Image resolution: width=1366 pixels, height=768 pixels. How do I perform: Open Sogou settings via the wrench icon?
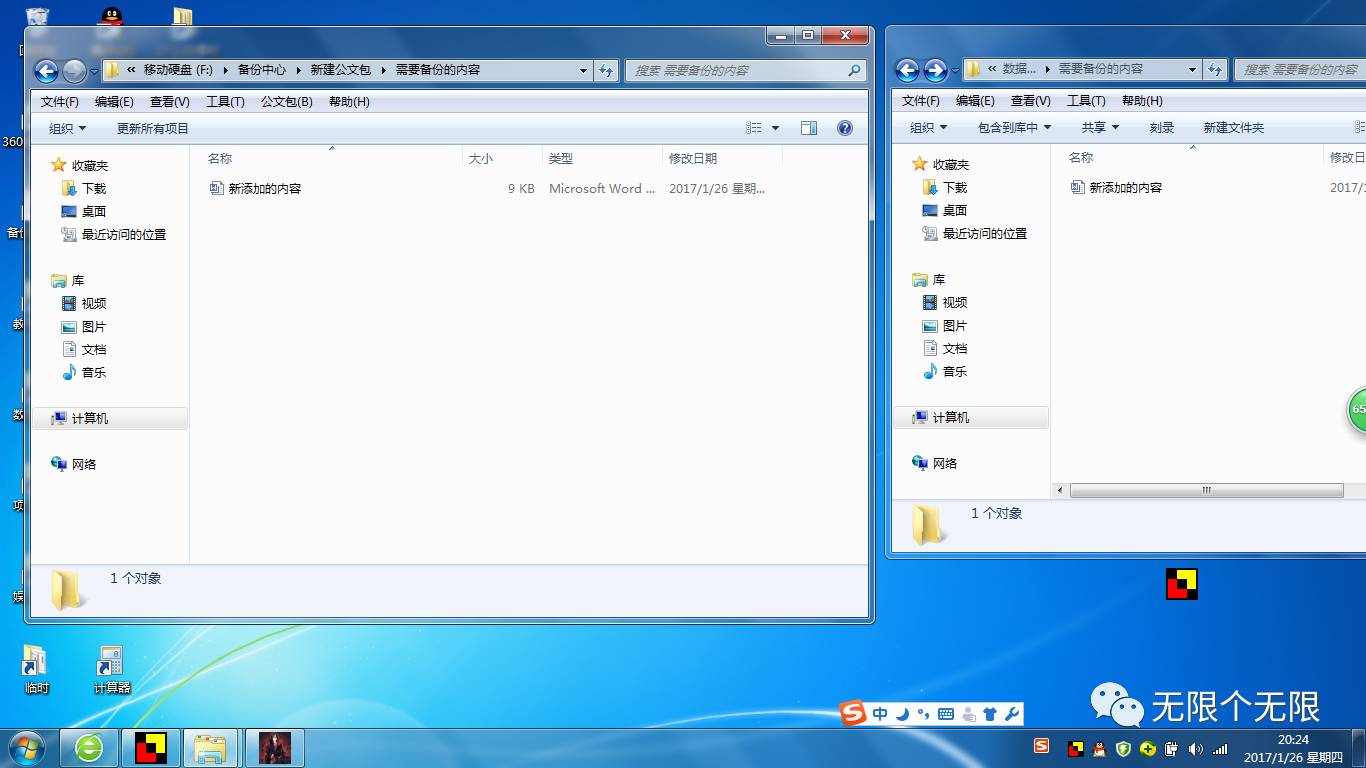1013,715
